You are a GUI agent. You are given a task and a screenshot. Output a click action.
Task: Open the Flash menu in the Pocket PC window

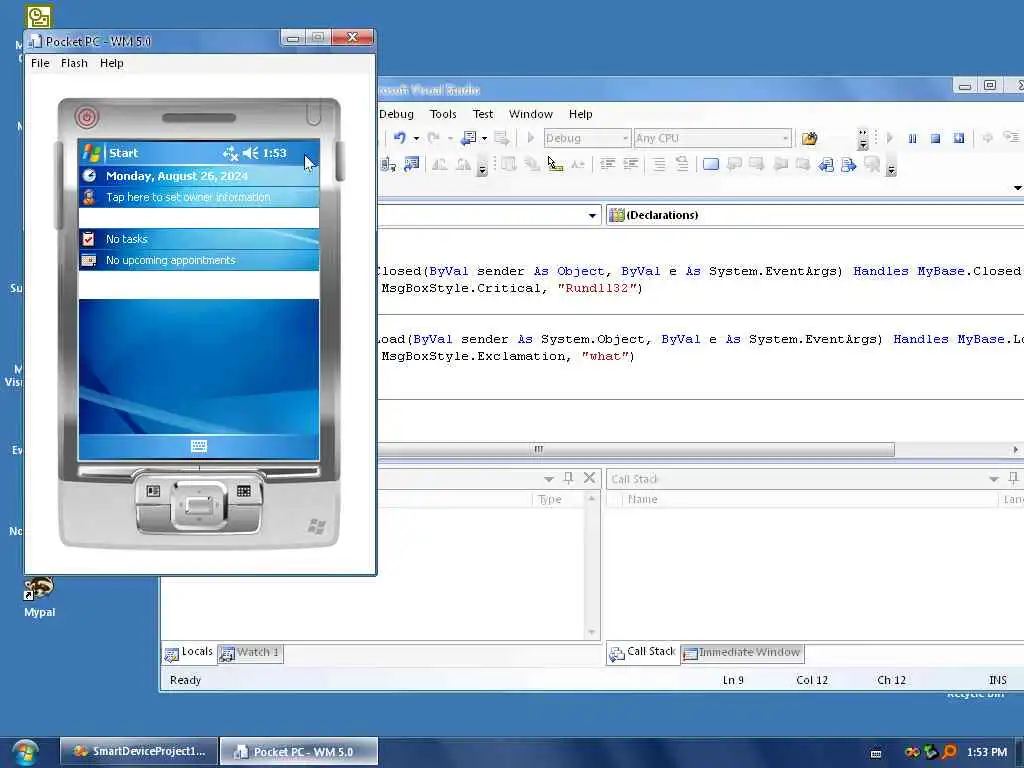(74, 63)
